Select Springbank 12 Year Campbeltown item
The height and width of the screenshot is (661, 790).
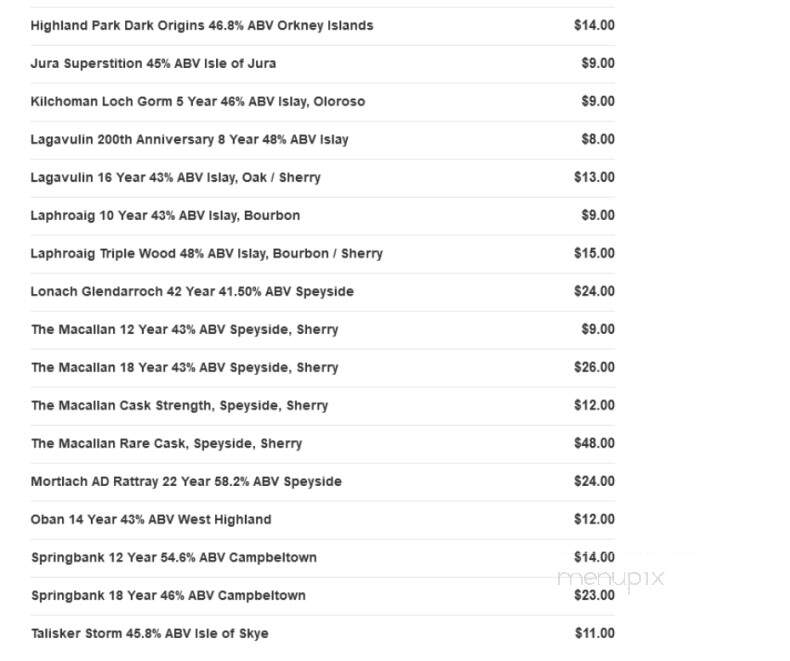(x=322, y=558)
